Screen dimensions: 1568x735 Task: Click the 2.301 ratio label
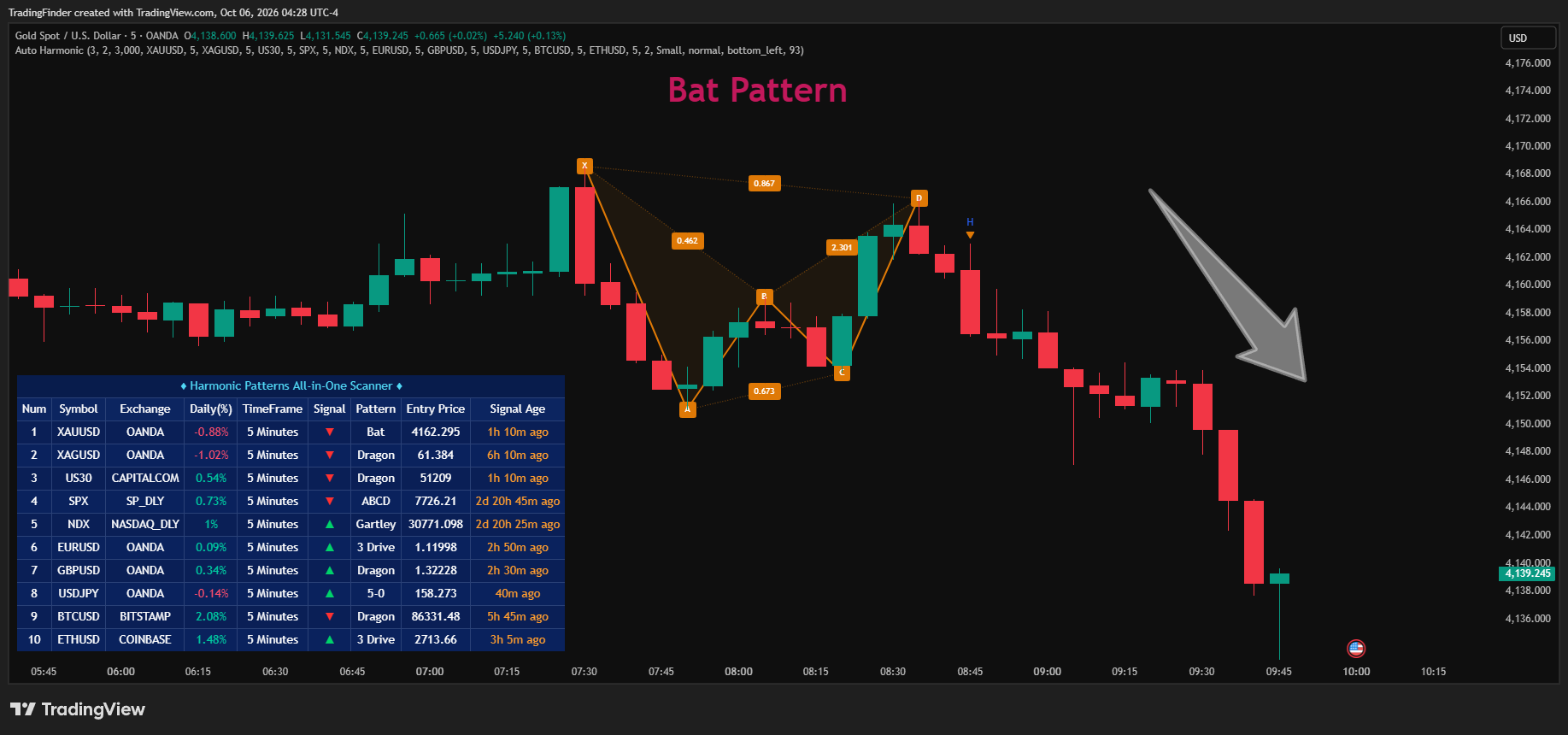842,248
